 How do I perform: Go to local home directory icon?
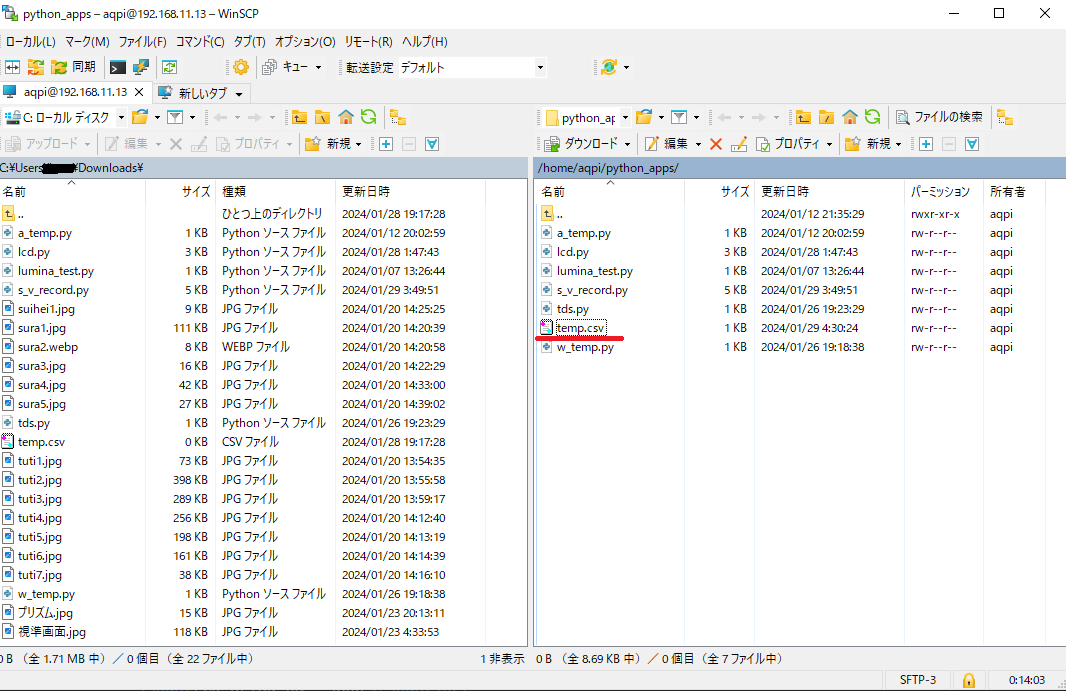tap(345, 118)
